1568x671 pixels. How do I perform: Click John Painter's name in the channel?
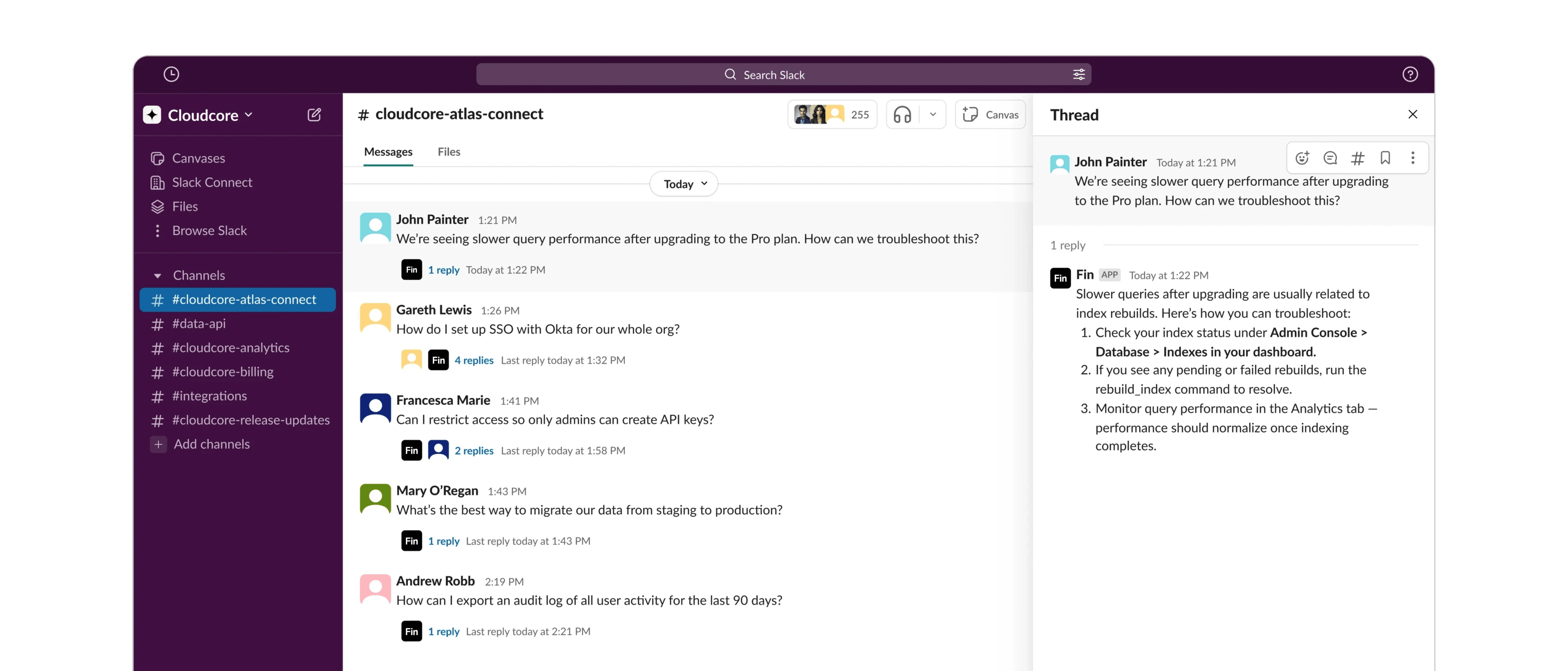[x=432, y=220]
